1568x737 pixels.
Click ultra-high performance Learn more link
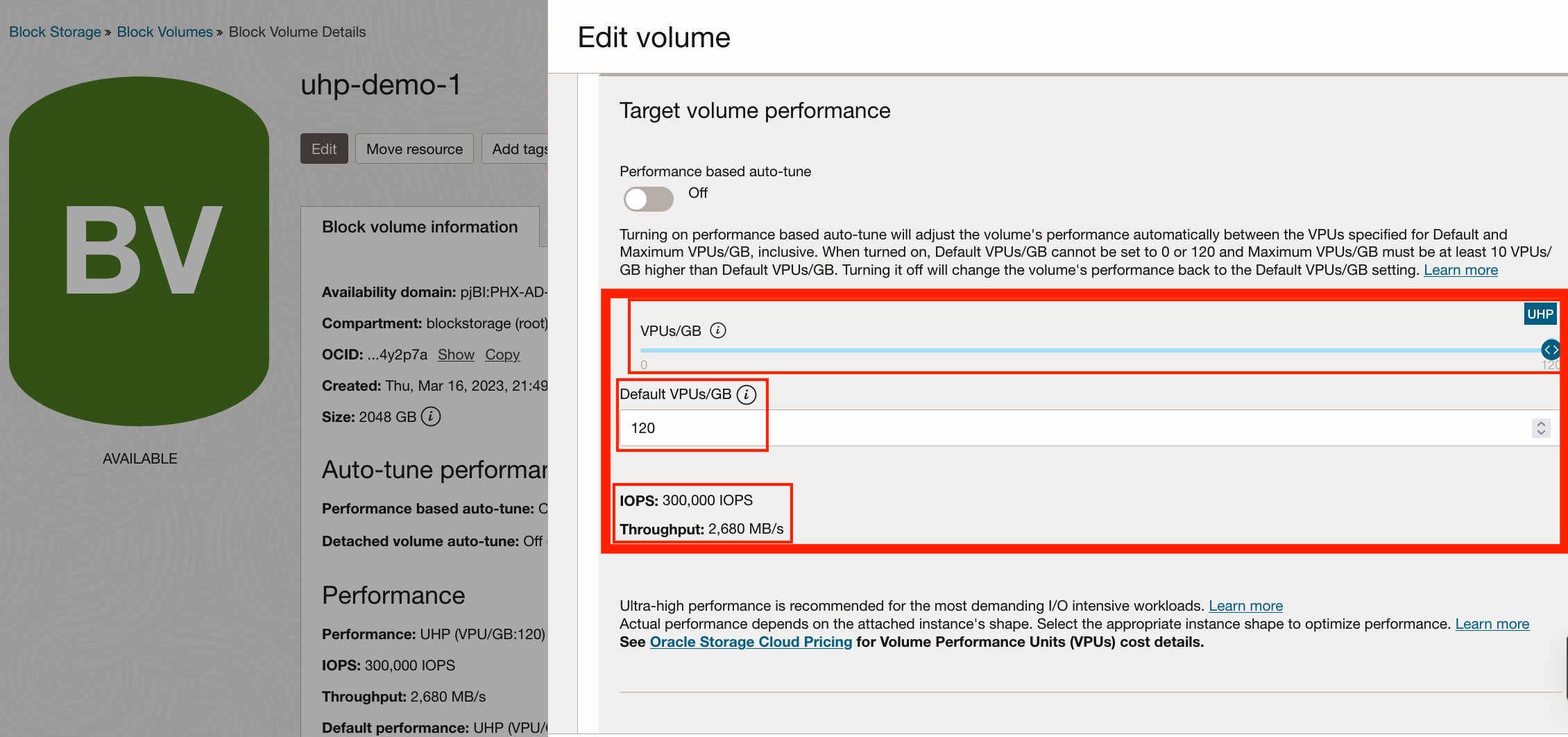point(1245,605)
